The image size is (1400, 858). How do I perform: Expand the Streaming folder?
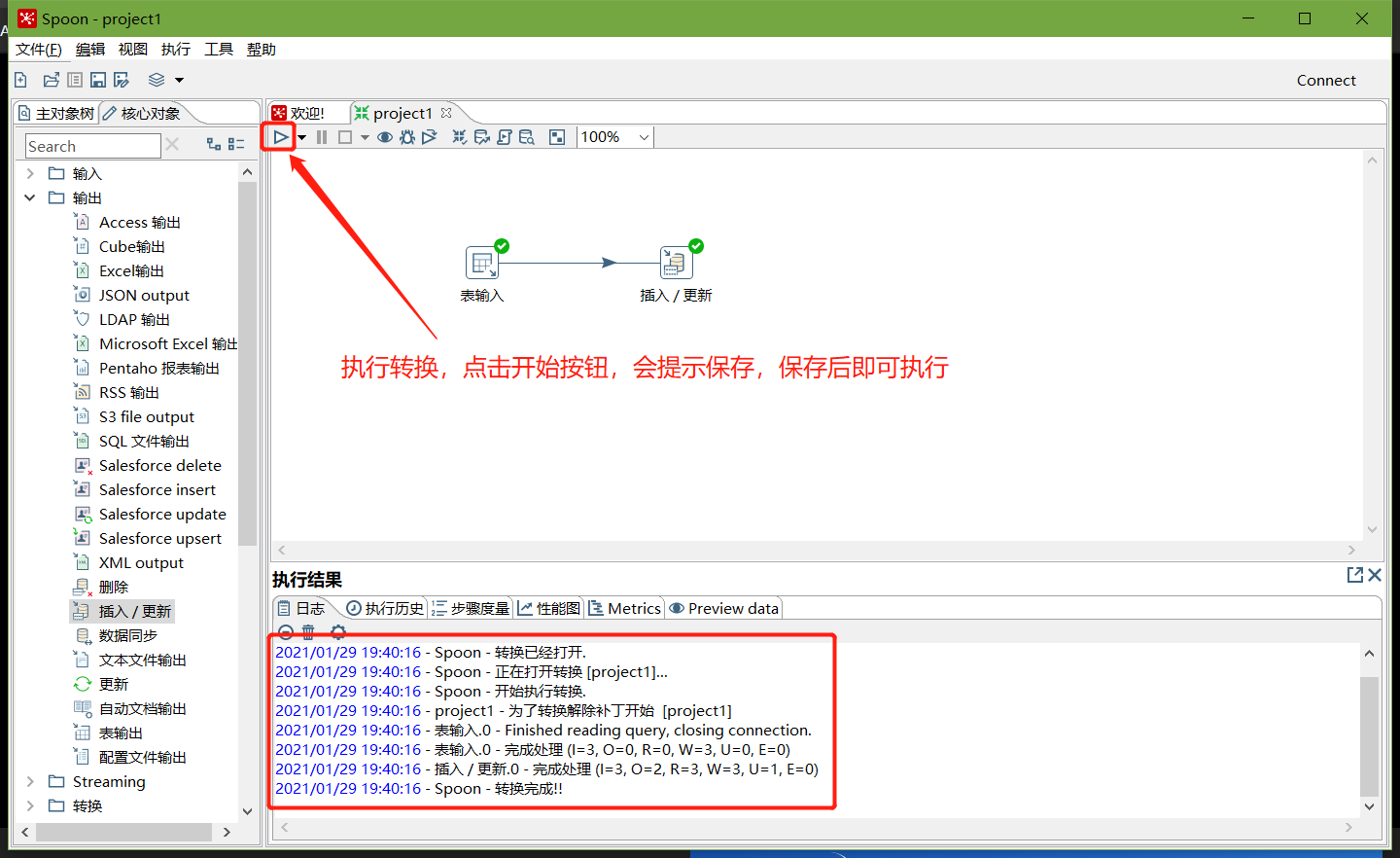(x=30, y=781)
